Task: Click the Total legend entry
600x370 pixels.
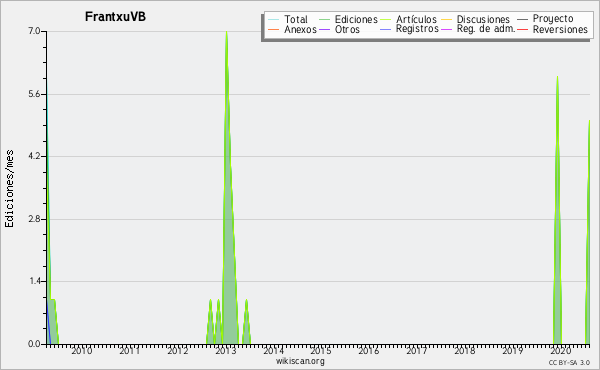Action: (288, 19)
